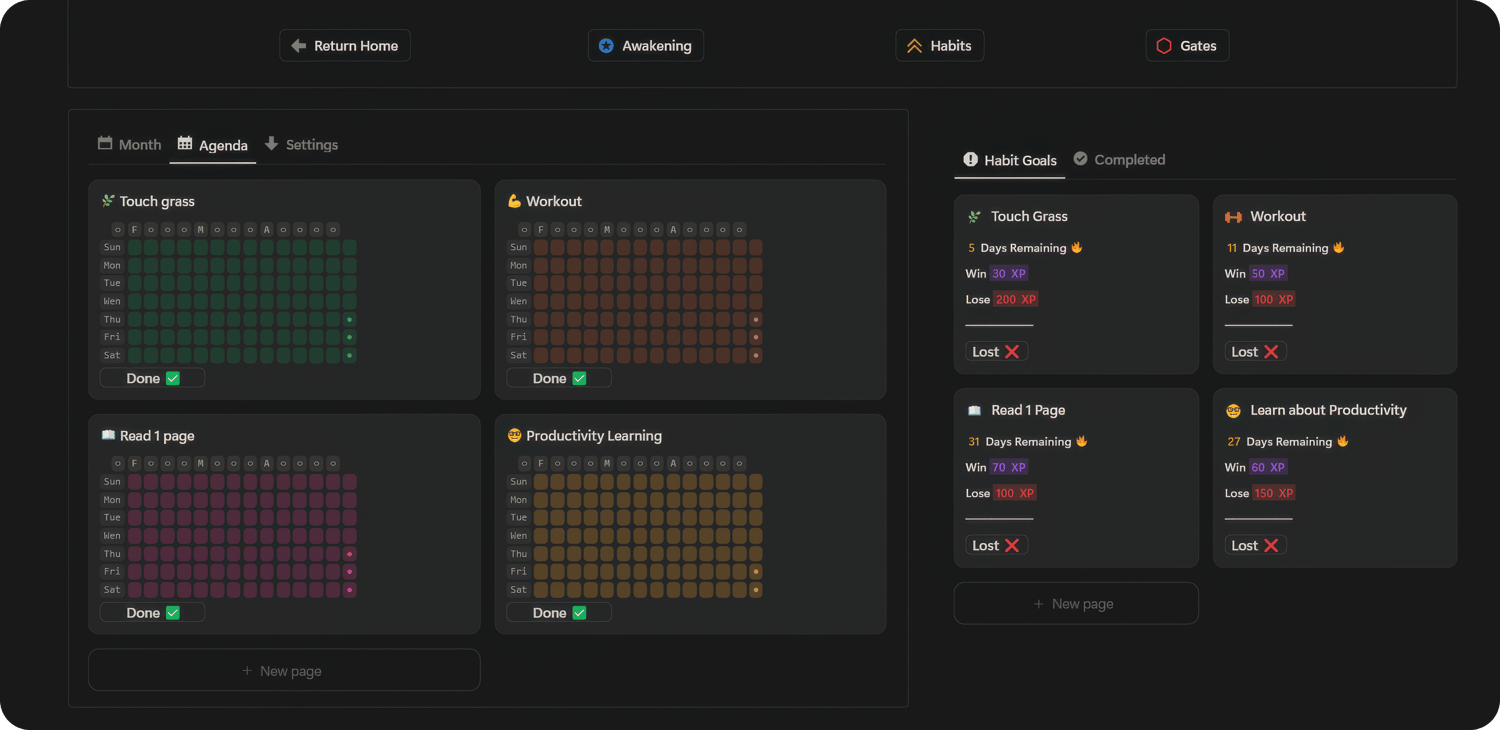Screen dimensions: 1500x730
Task: Click the Completed tab checkmark icon
Action: [1080, 159]
